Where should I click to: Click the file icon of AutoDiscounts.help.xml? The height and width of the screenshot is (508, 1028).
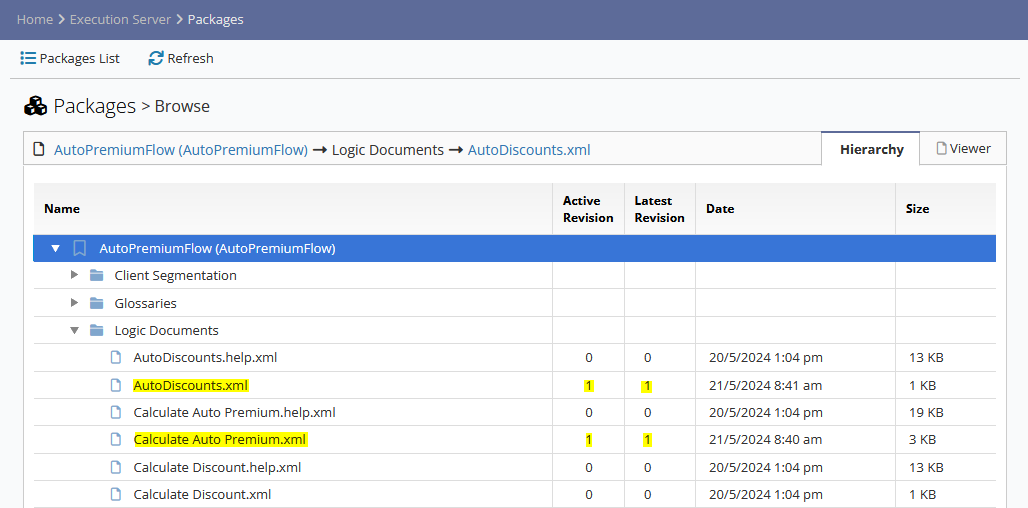[x=116, y=357]
